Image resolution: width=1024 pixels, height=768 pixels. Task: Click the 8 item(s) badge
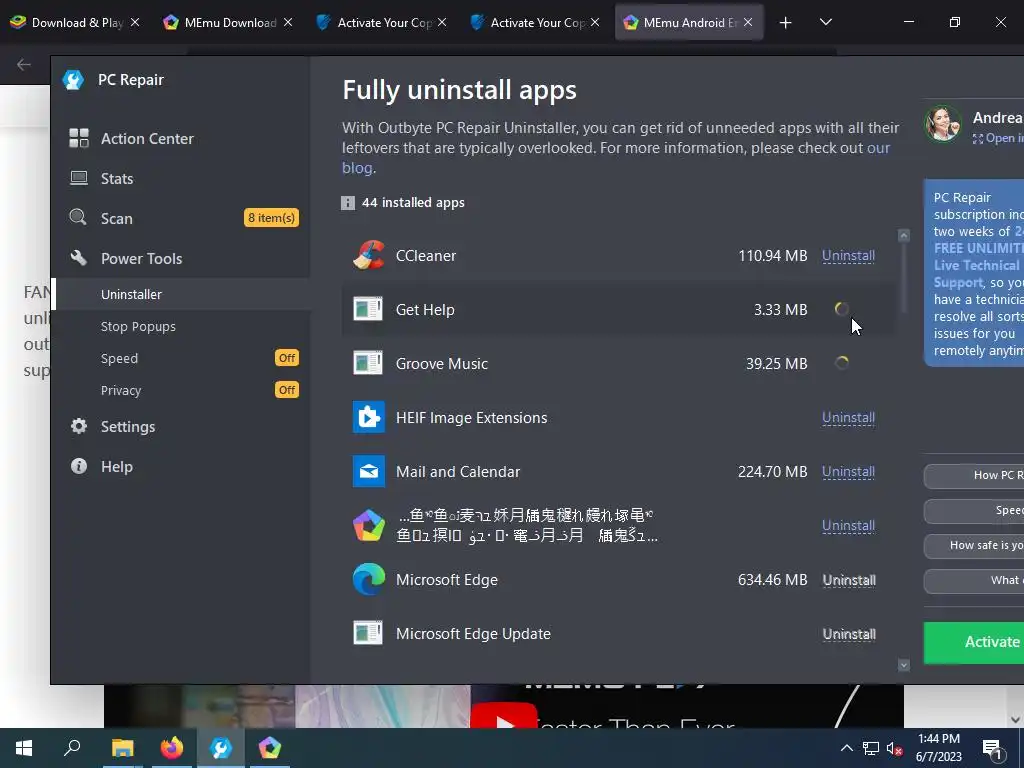[x=271, y=217]
